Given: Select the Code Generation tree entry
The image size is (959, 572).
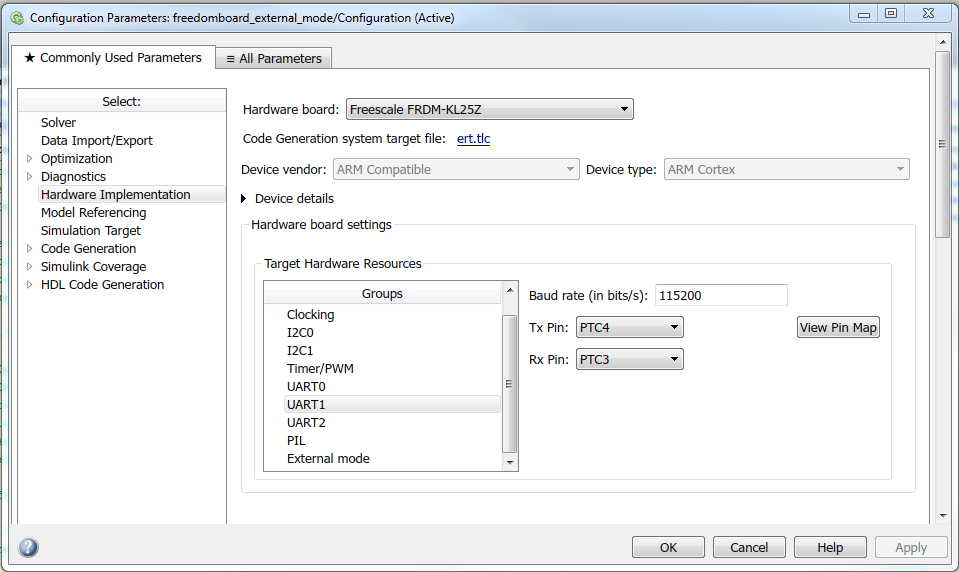Looking at the screenshot, I should click(x=89, y=248).
